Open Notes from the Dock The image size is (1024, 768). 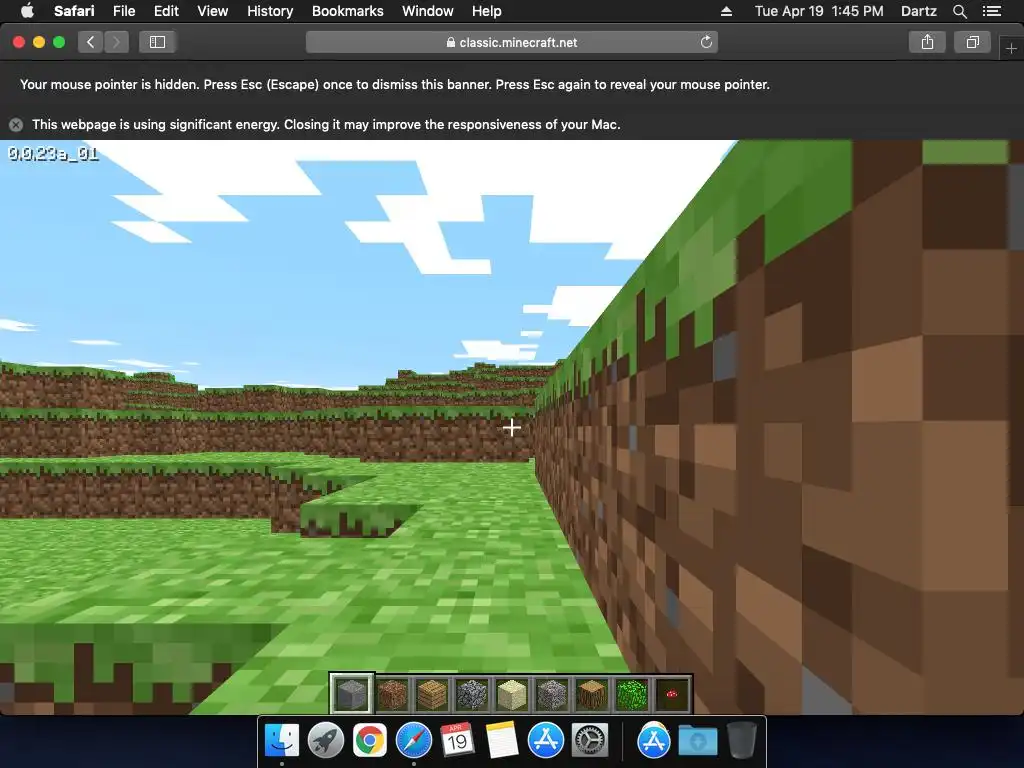(x=502, y=741)
